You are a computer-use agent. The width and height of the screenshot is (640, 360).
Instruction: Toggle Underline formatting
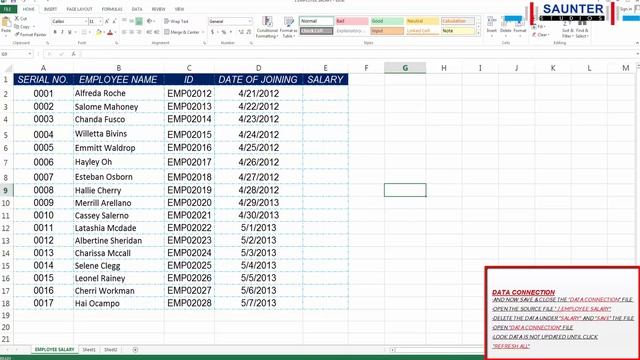tap(70, 32)
